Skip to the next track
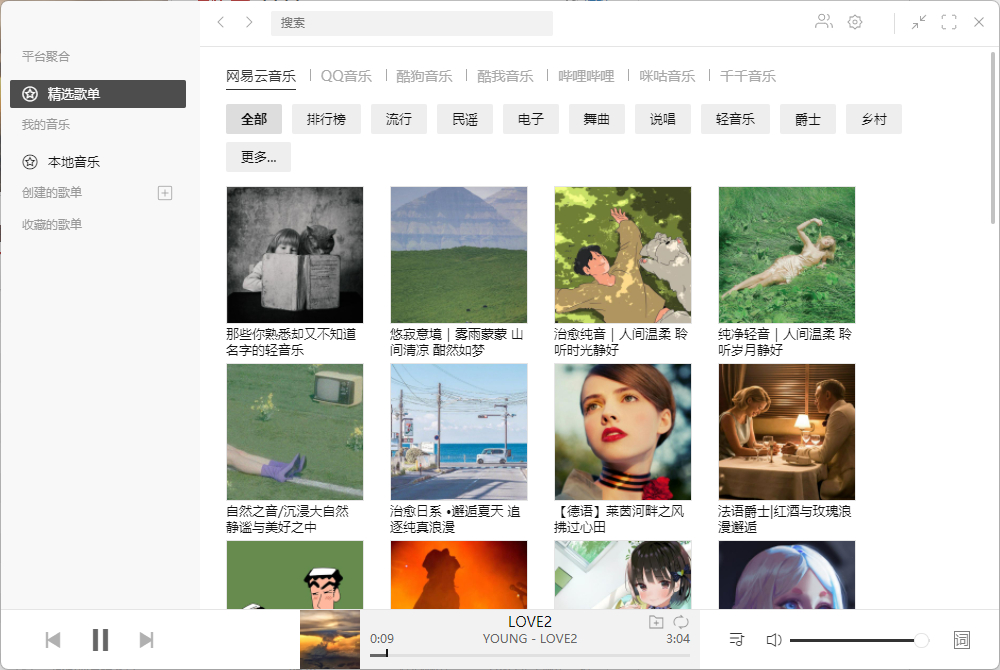The height and width of the screenshot is (670, 1000). pyautogui.click(x=147, y=639)
